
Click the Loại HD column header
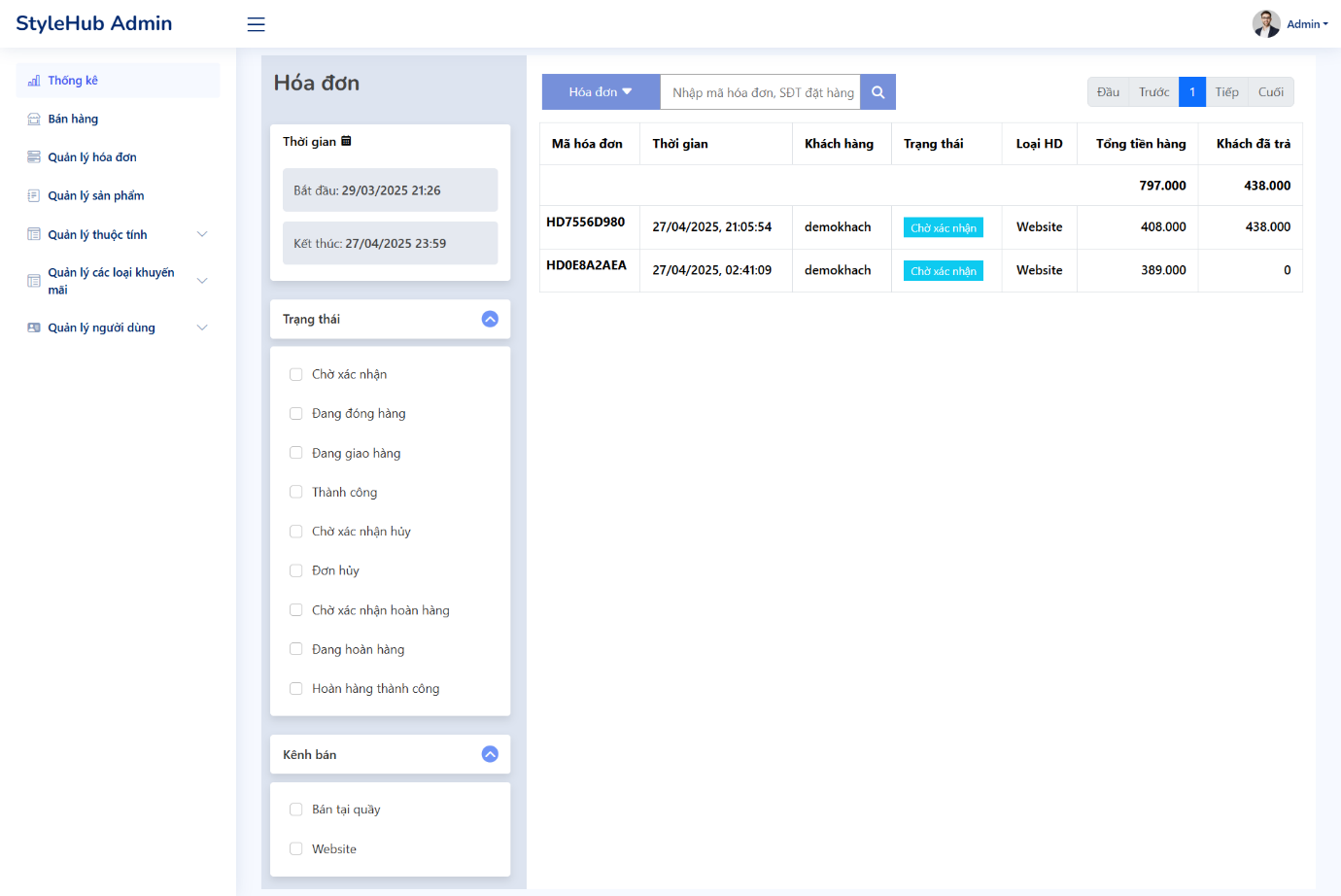point(1039,144)
